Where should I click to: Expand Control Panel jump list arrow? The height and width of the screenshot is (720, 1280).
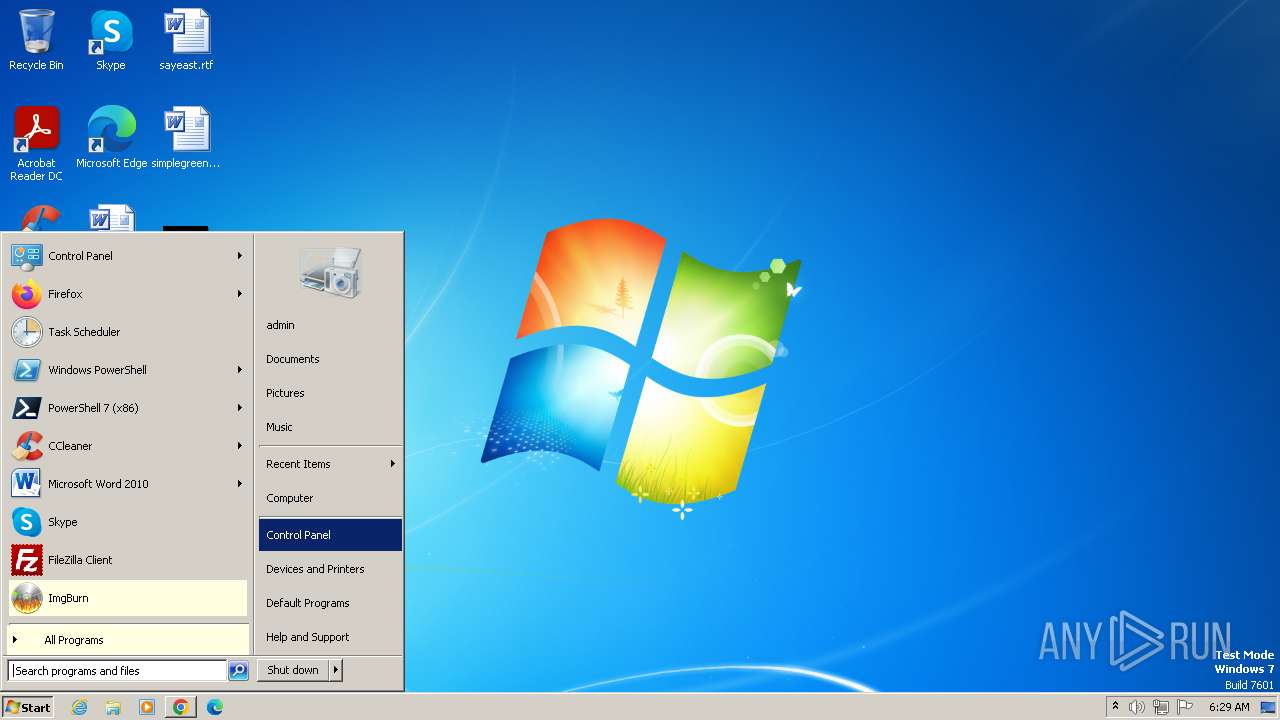pyautogui.click(x=240, y=256)
